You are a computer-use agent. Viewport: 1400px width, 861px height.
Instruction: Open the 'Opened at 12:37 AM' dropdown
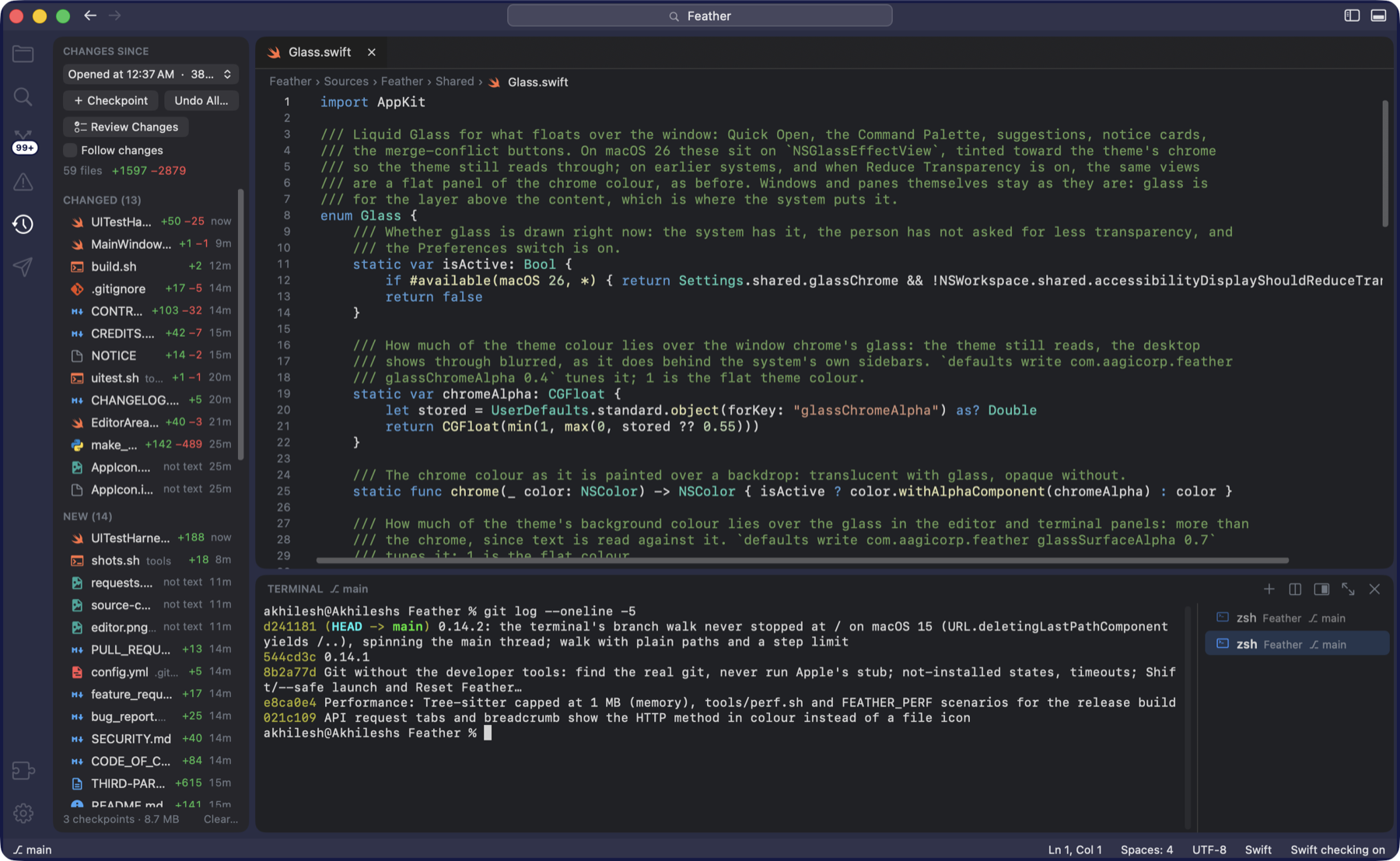150,74
